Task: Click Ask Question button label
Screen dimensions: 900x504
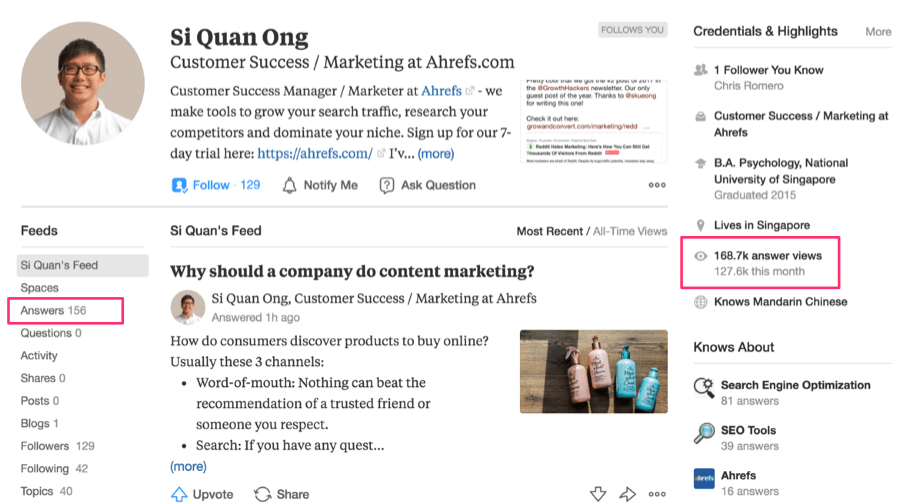Action: (439, 185)
